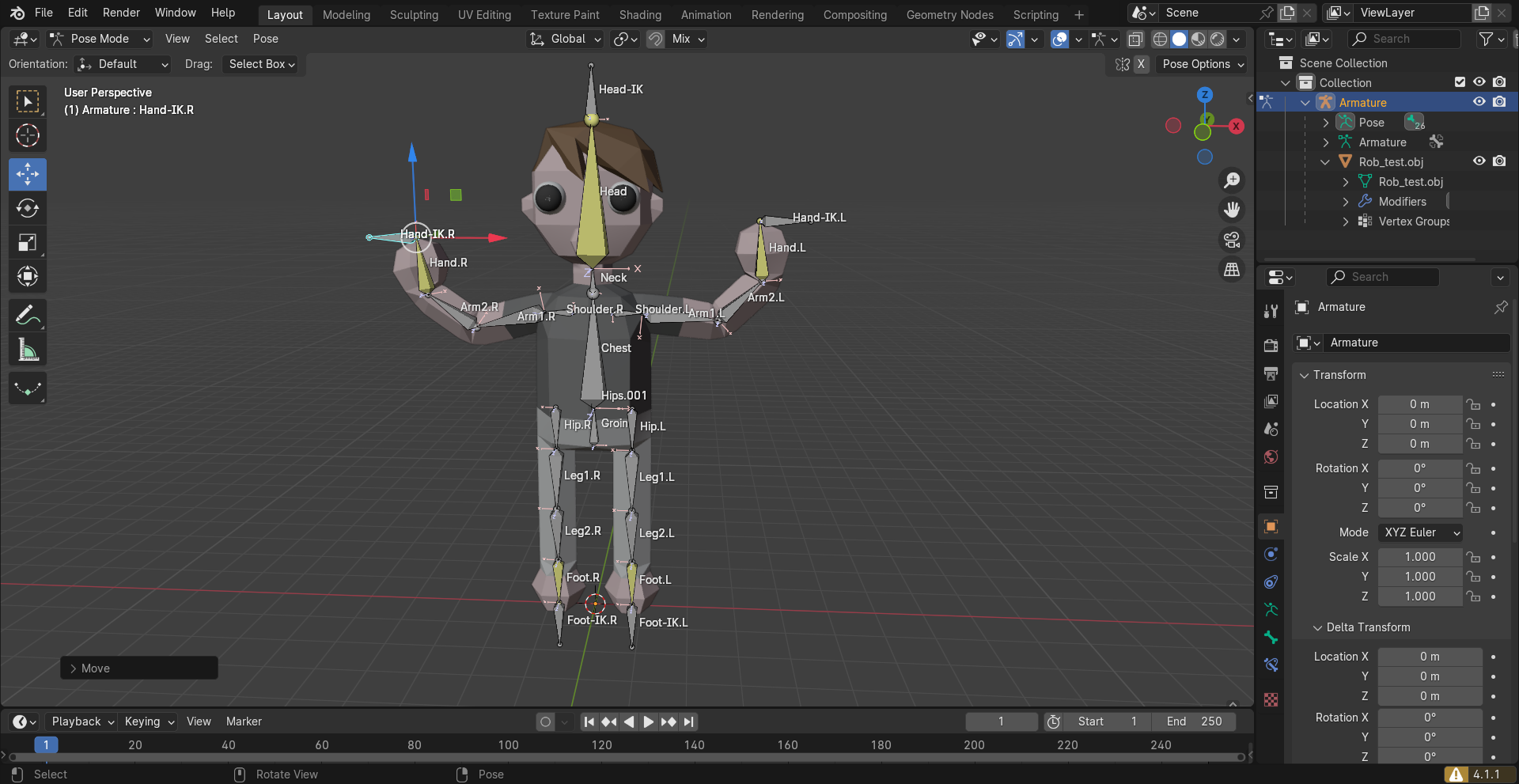Click the End frame 250 field
The width and height of the screenshot is (1519, 784).
click(x=1195, y=722)
